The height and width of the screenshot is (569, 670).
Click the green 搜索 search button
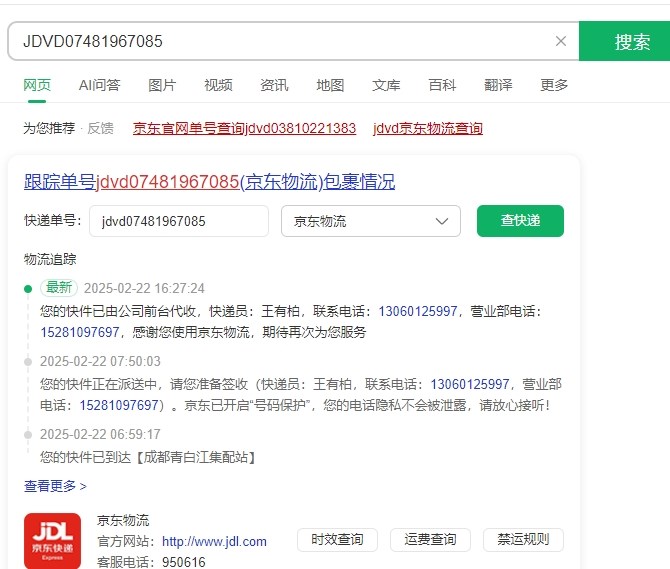click(x=624, y=41)
